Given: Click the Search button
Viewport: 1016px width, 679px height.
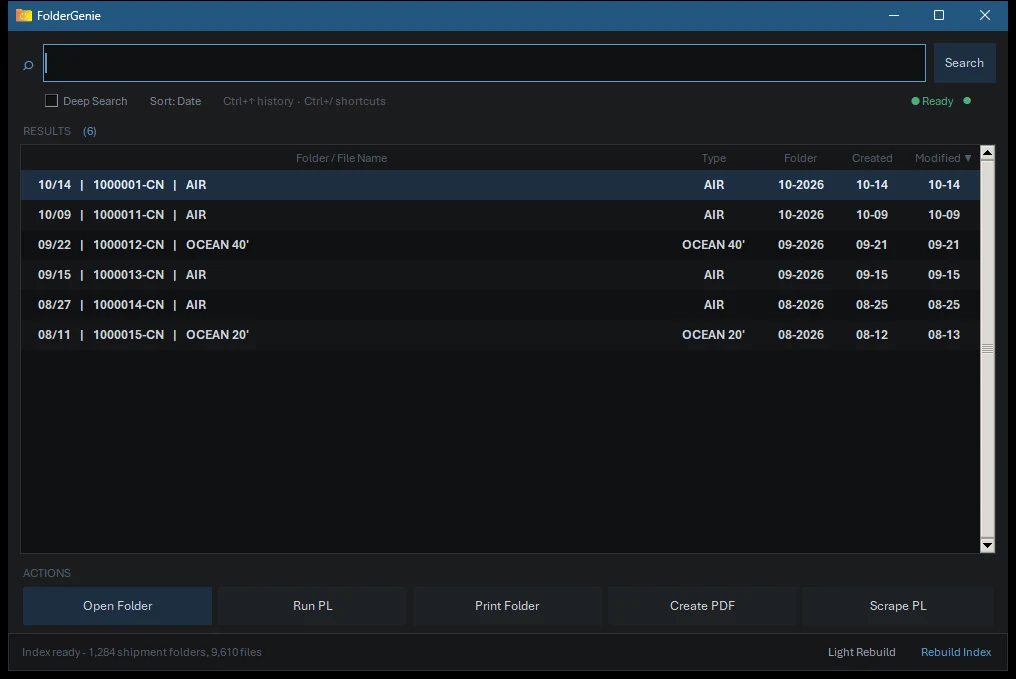Looking at the screenshot, I should (x=964, y=63).
